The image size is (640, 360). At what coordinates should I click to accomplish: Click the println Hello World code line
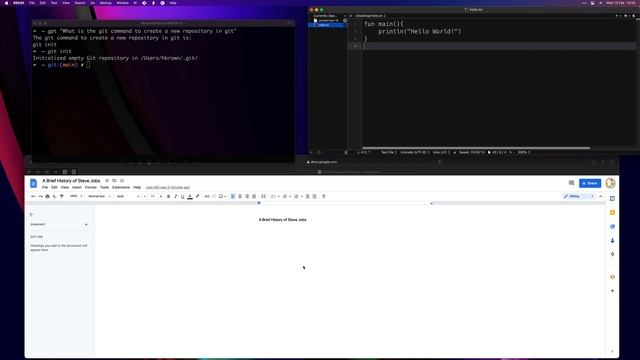pos(419,31)
